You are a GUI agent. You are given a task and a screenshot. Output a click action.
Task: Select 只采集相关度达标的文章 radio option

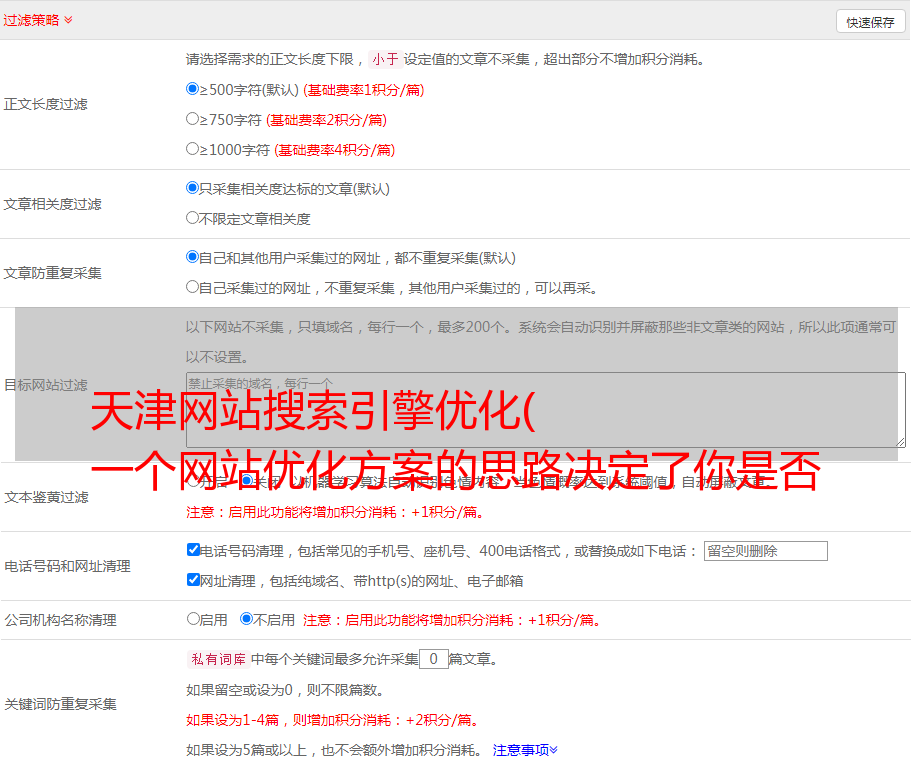193,188
